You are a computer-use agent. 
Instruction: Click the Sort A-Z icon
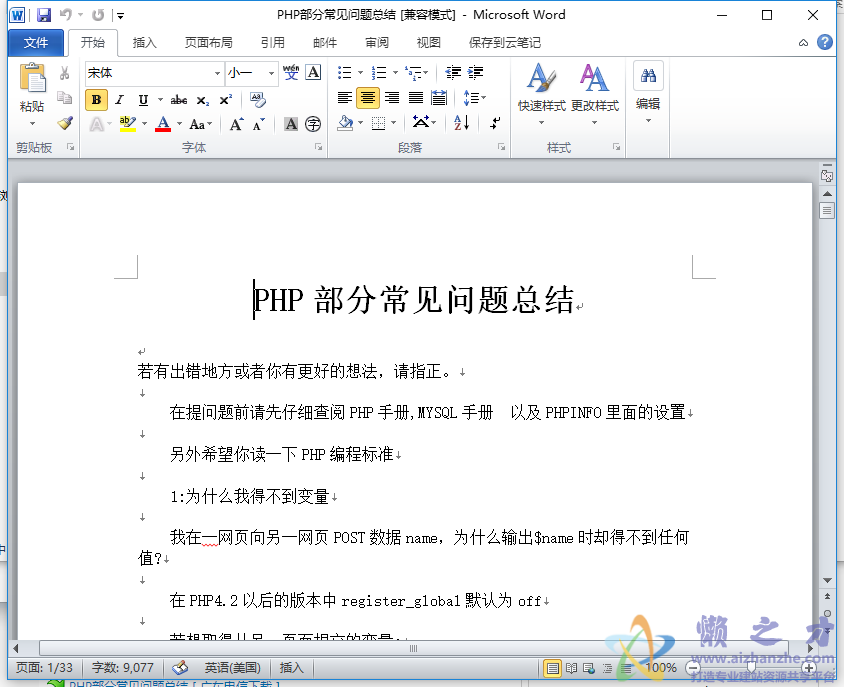tap(462, 123)
